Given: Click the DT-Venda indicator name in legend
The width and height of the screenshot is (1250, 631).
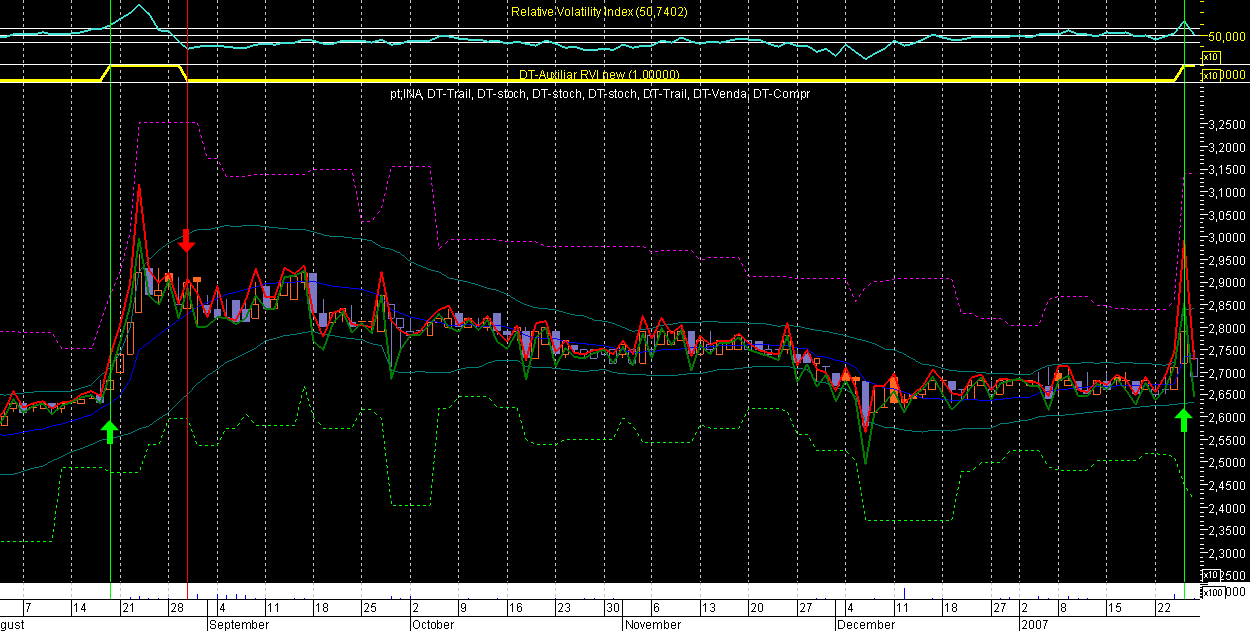Looking at the screenshot, I should [720, 94].
